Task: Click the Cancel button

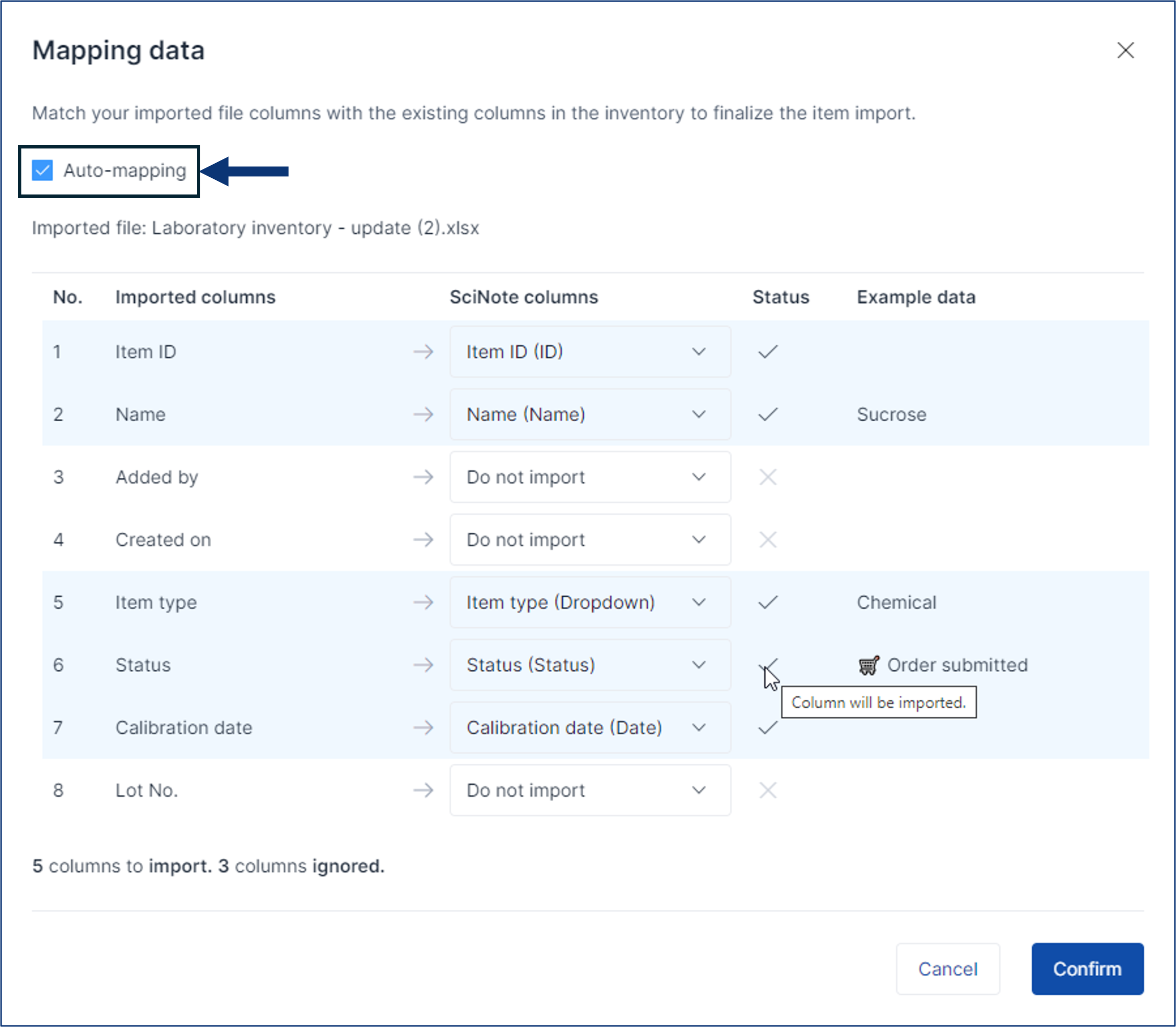Action: pyautogui.click(x=947, y=969)
